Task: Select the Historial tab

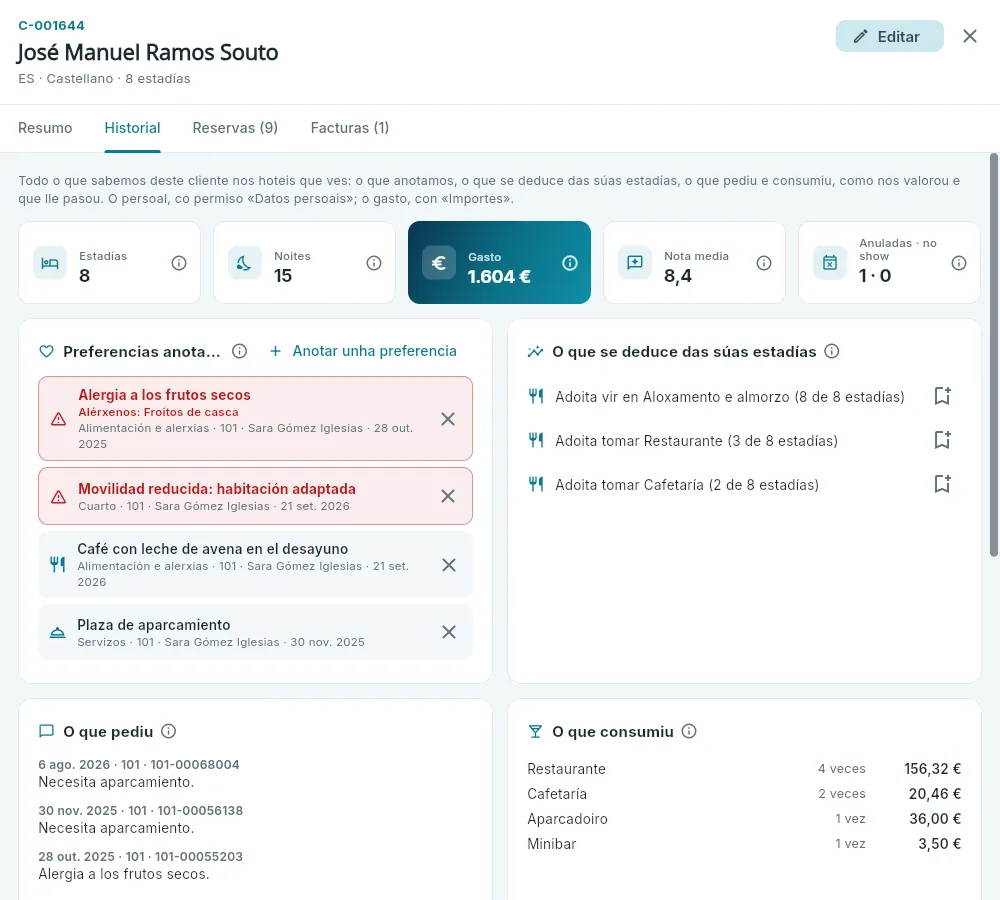Action: pyautogui.click(x=132, y=128)
